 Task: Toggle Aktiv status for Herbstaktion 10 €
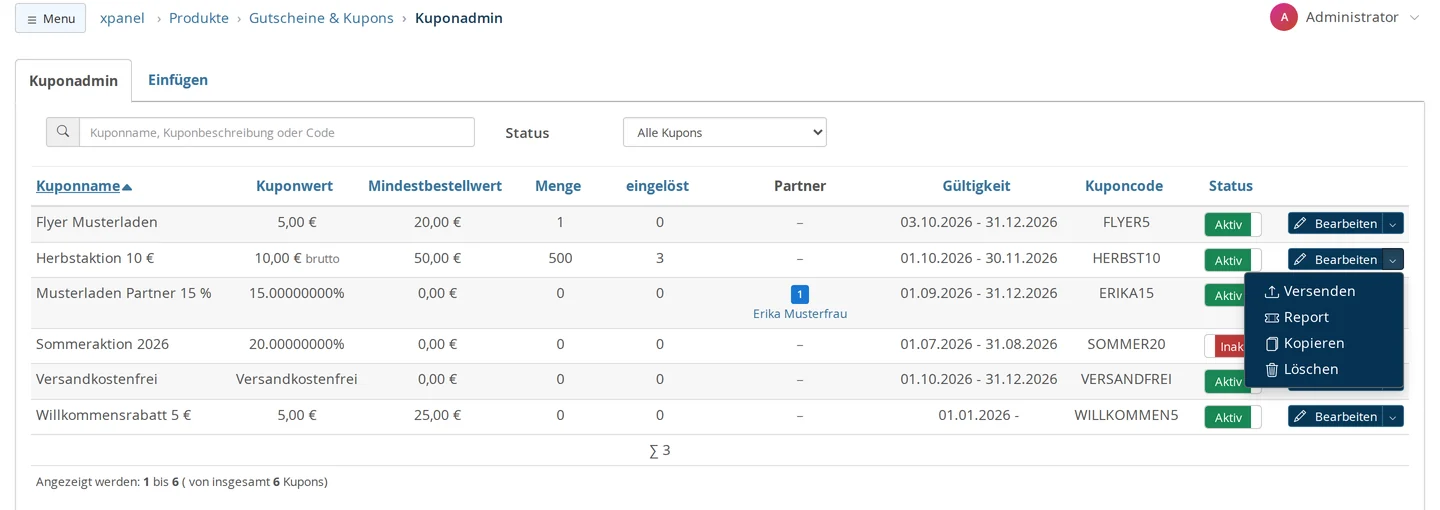1232,260
